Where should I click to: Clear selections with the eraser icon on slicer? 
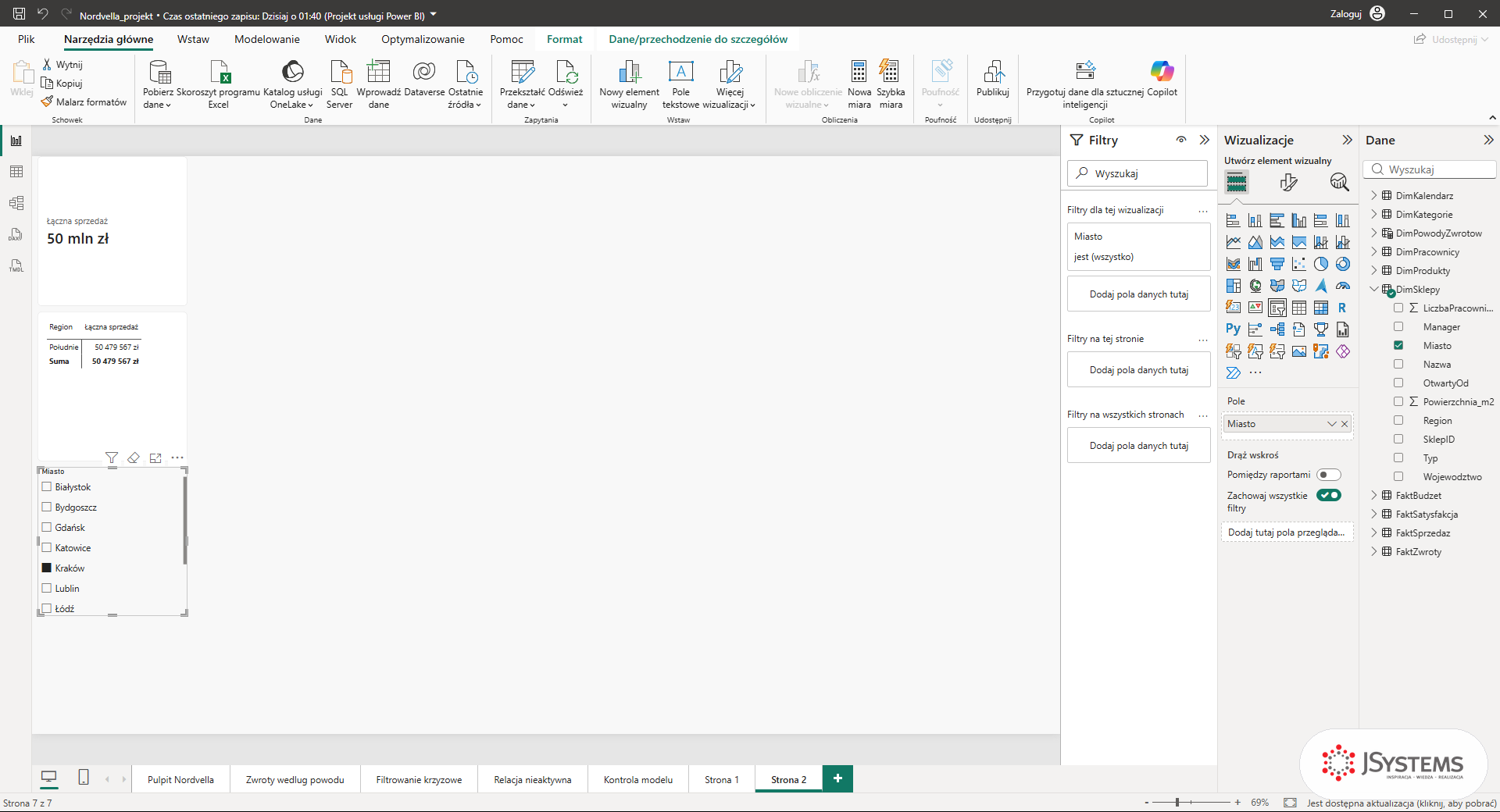134,458
